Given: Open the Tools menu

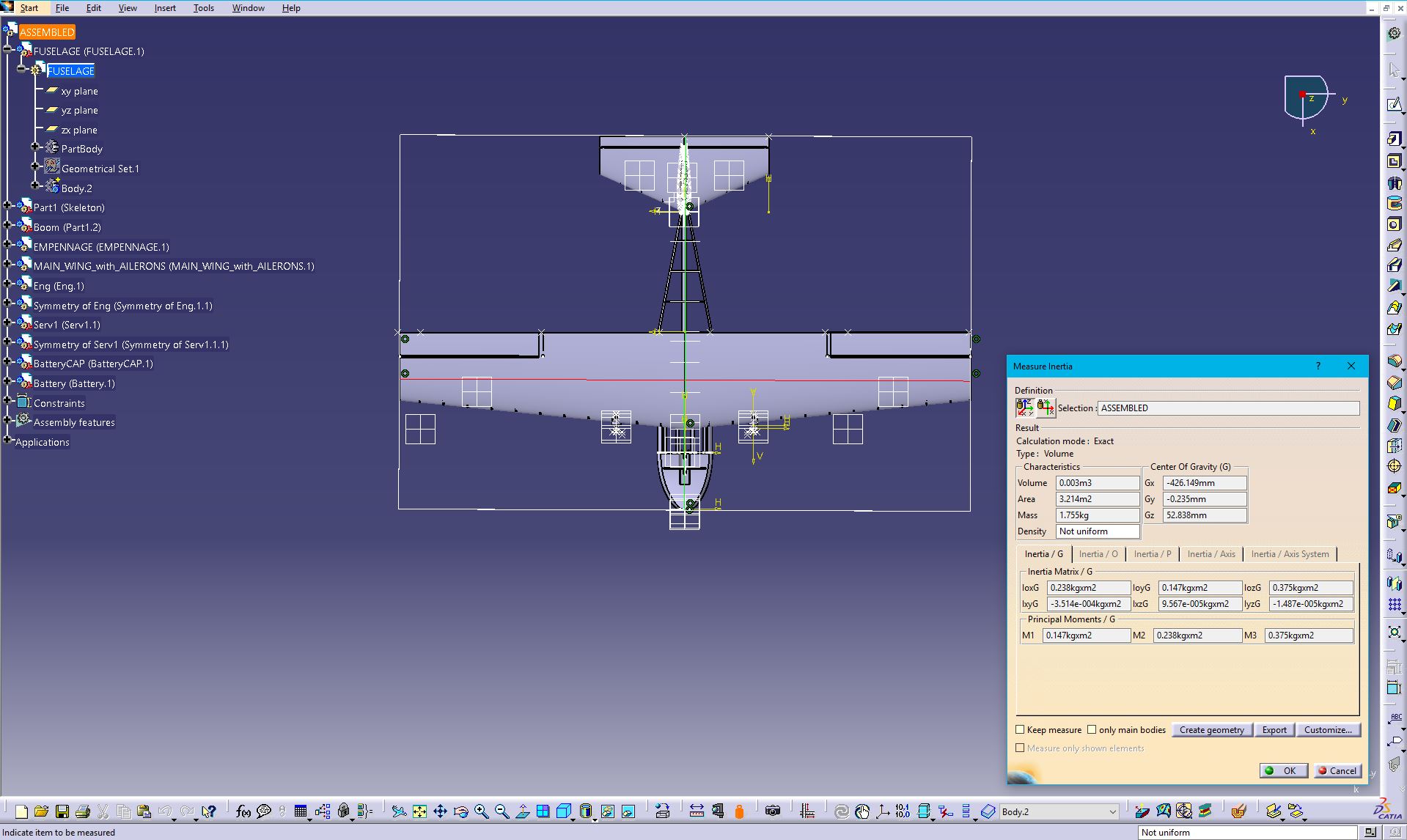Looking at the screenshot, I should [204, 8].
